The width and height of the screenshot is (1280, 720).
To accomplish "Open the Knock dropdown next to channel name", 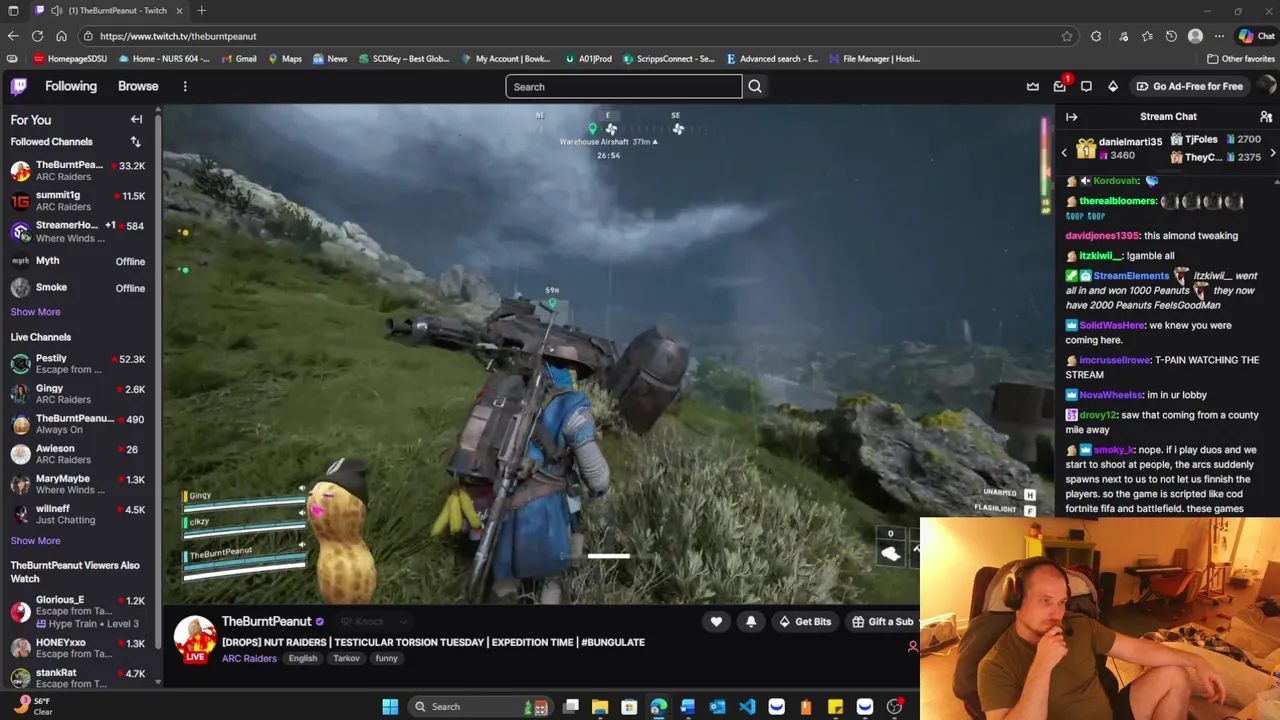I will click(373, 622).
